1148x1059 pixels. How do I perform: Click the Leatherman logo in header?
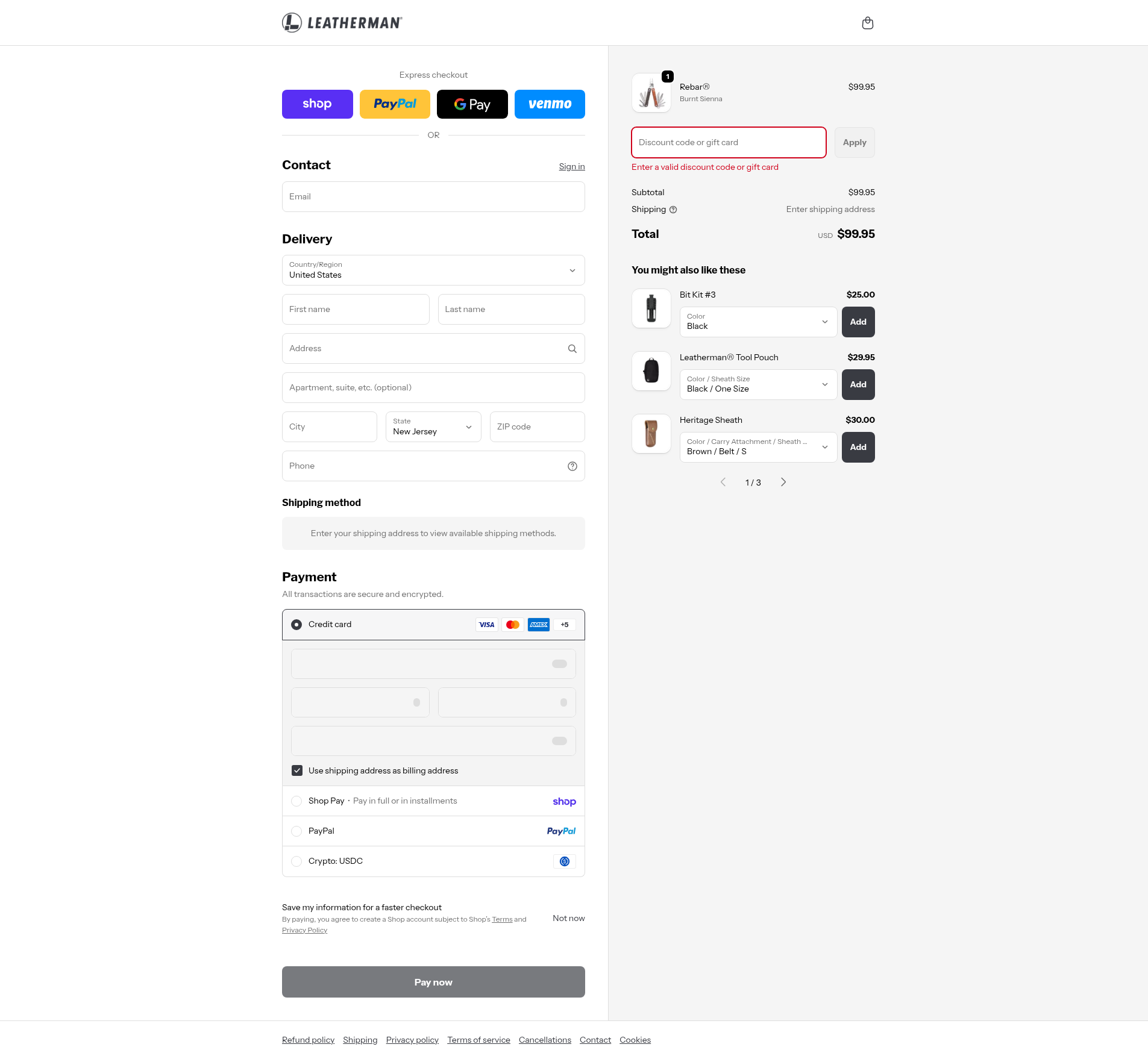click(x=342, y=23)
